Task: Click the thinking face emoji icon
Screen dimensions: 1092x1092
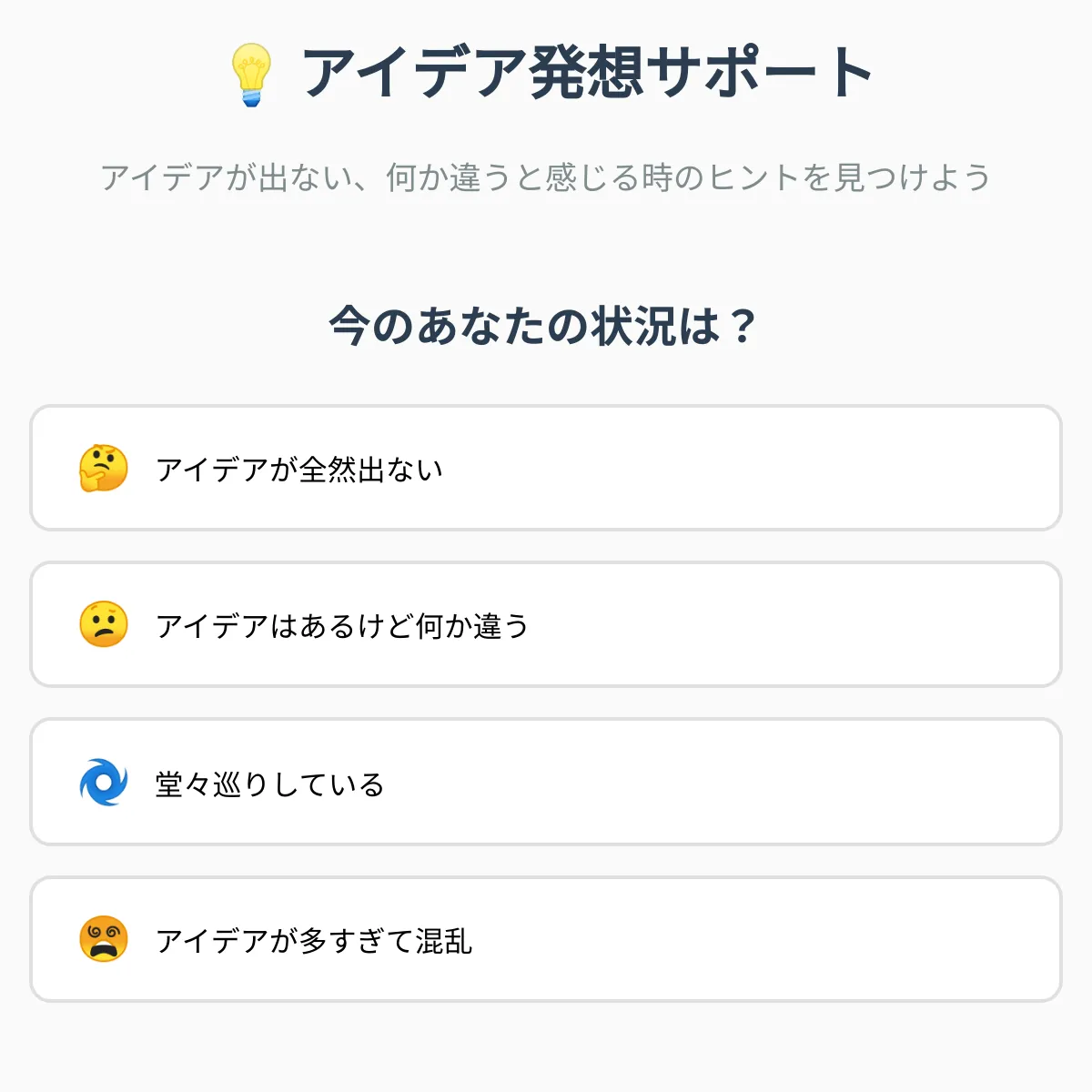Action: click(104, 469)
